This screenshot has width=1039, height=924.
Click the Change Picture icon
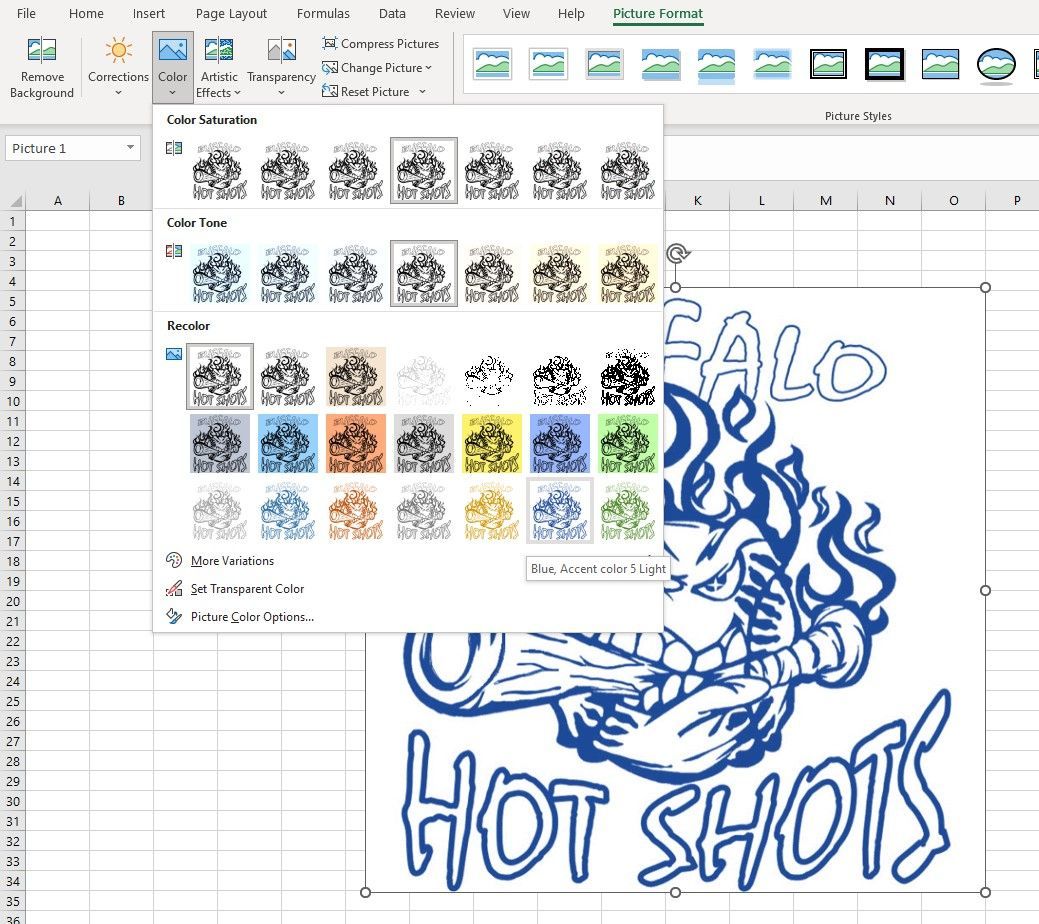pos(329,68)
